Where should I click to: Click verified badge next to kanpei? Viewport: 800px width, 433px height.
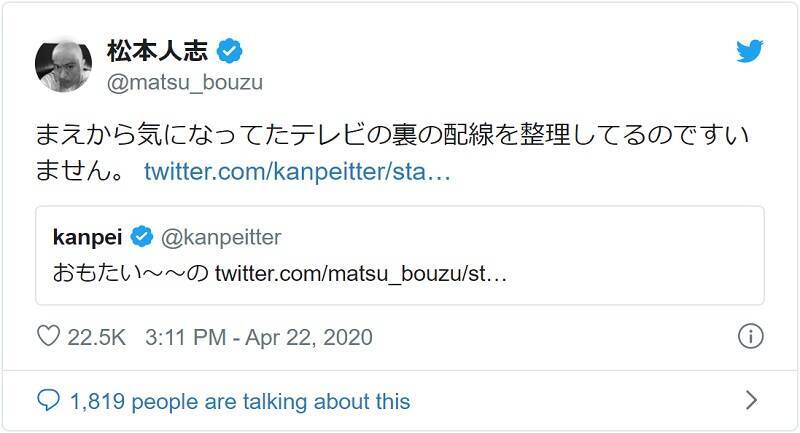click(142, 237)
